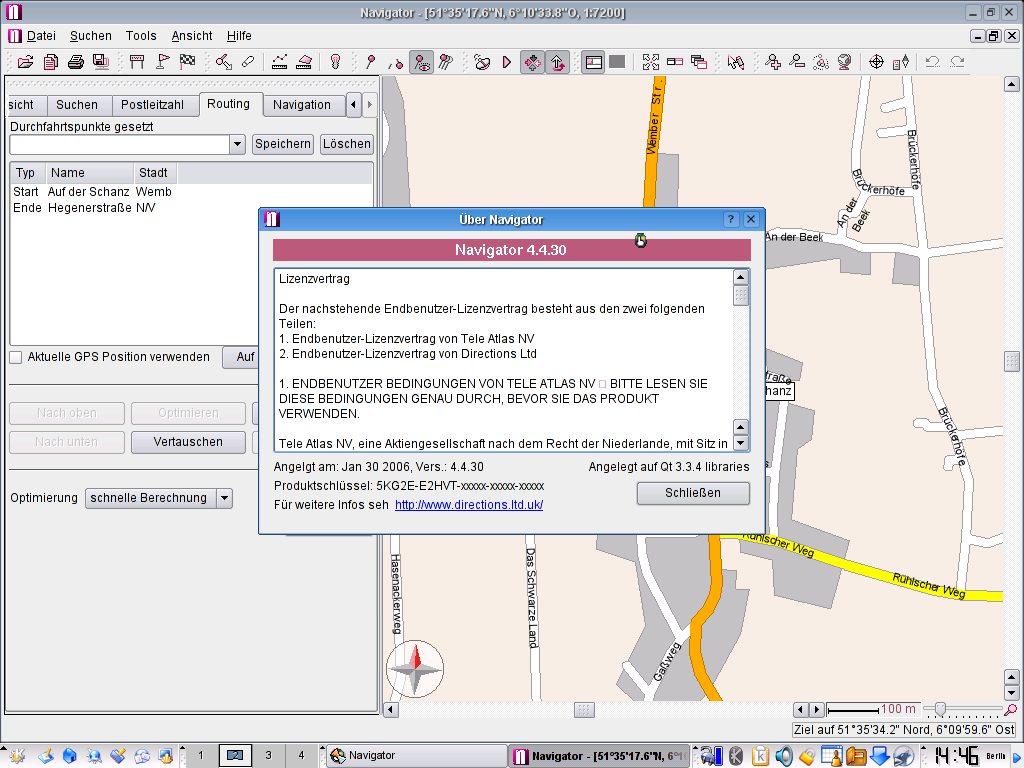
Task: Switch to the Navigation tab
Action: 302,105
